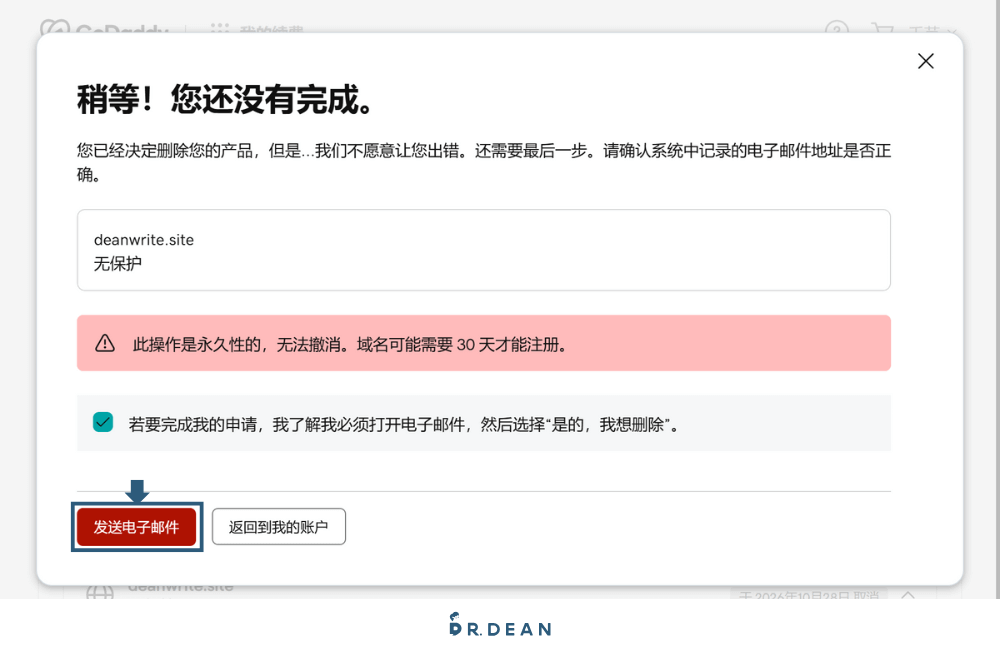Click the help question mark icon in top bar
Screen dimensions: 1000x650
click(x=838, y=30)
